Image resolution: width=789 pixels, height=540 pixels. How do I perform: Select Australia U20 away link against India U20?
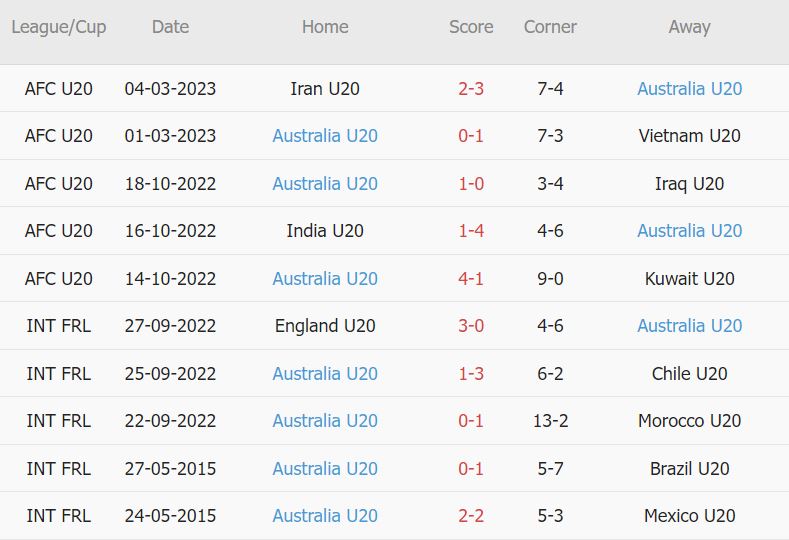click(689, 231)
